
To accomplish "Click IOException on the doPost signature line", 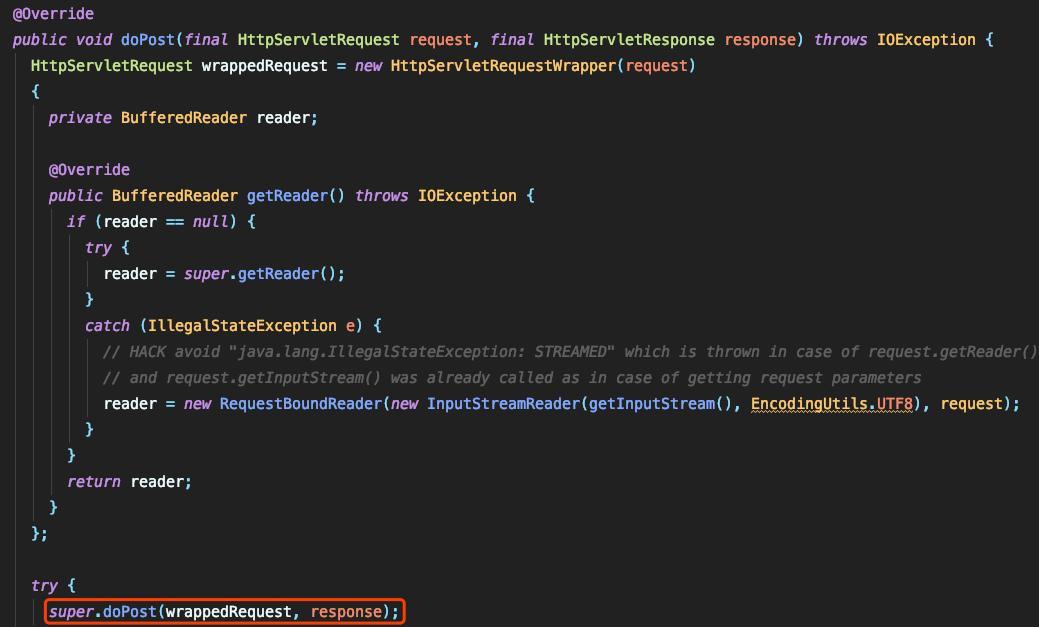I will pos(926,40).
